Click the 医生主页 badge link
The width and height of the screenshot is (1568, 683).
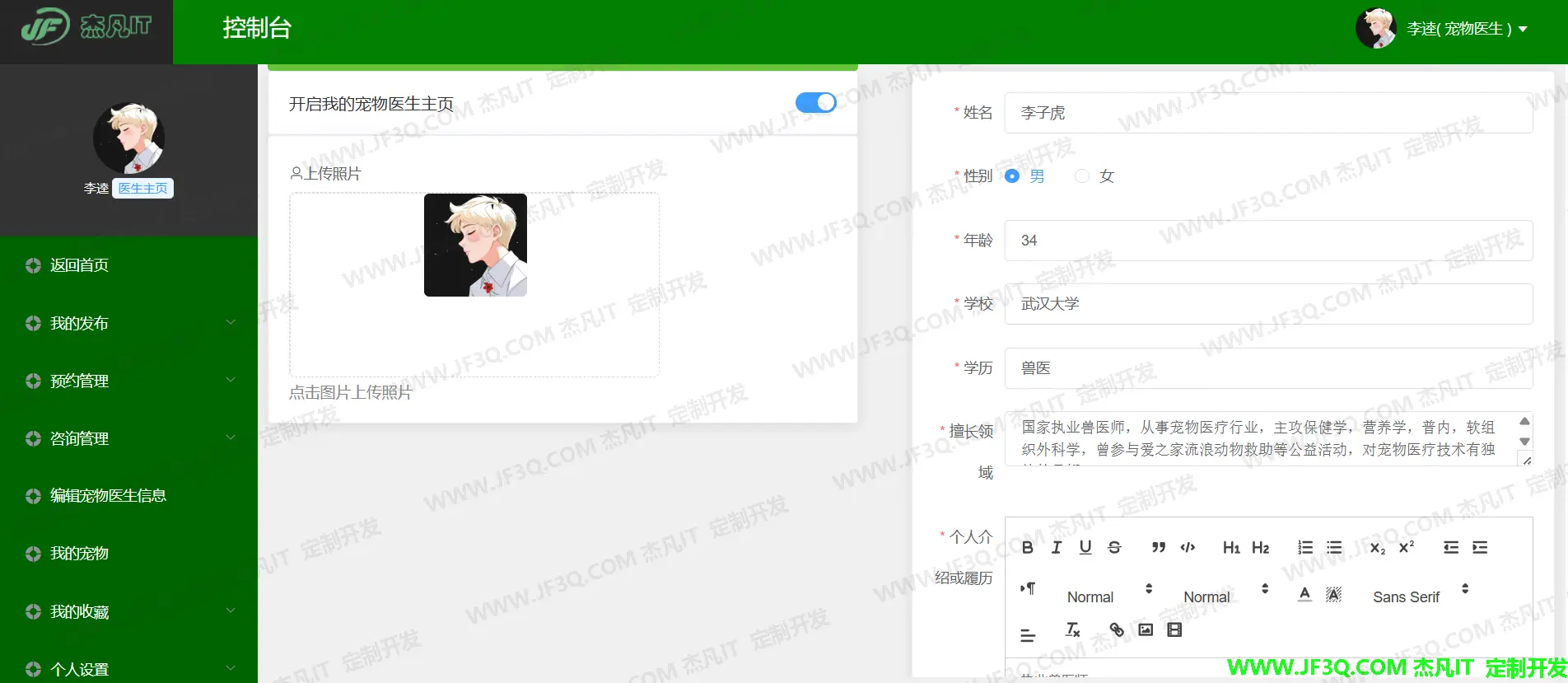tap(142, 189)
